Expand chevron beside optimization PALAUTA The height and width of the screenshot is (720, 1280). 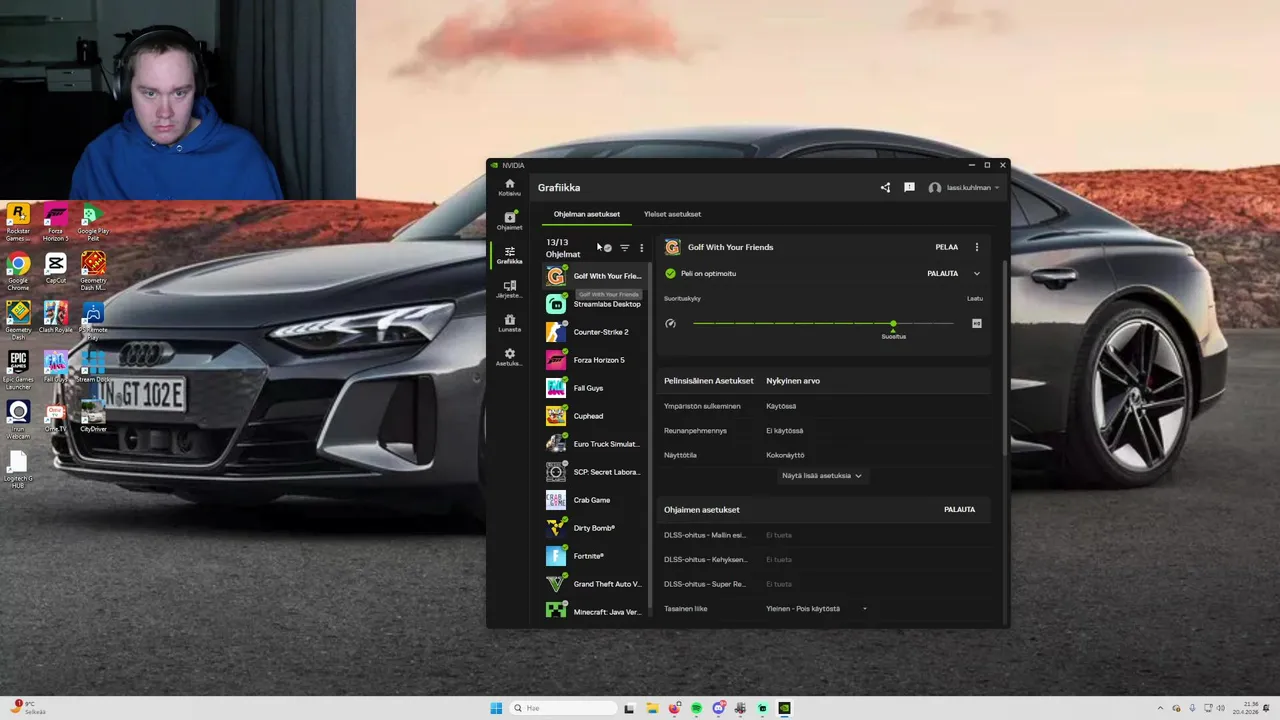[x=977, y=273]
